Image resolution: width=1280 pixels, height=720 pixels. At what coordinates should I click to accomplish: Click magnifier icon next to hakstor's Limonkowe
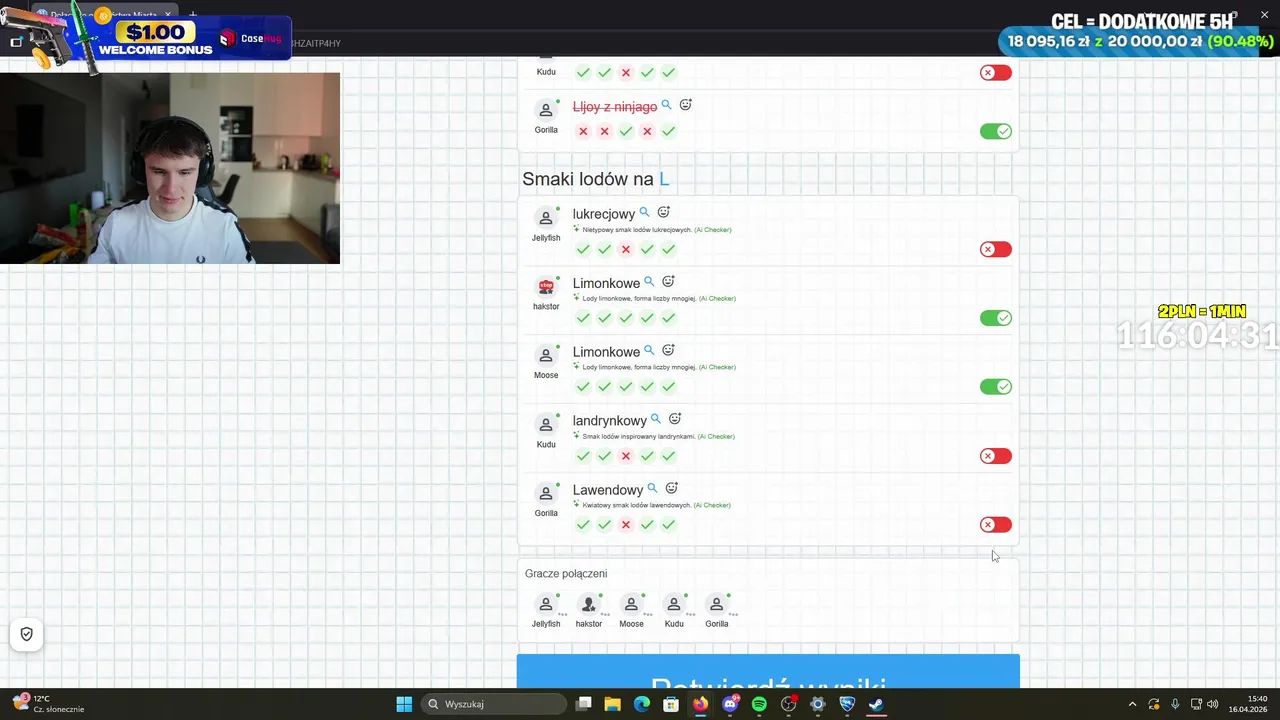[649, 281]
